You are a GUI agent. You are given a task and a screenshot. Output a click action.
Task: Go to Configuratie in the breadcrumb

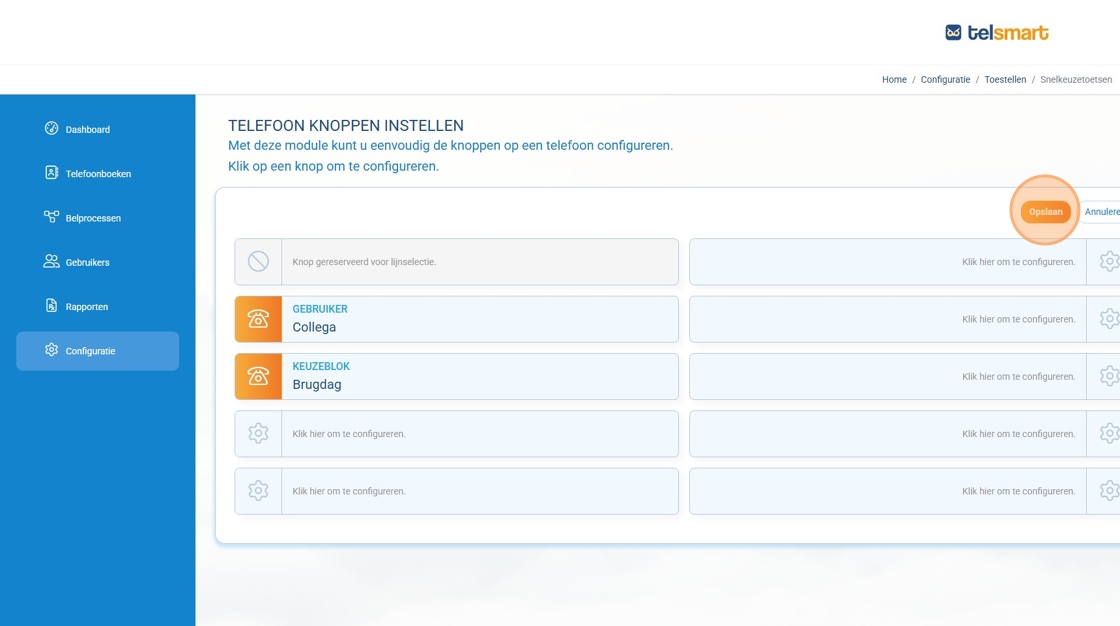pyautogui.click(x=945, y=80)
